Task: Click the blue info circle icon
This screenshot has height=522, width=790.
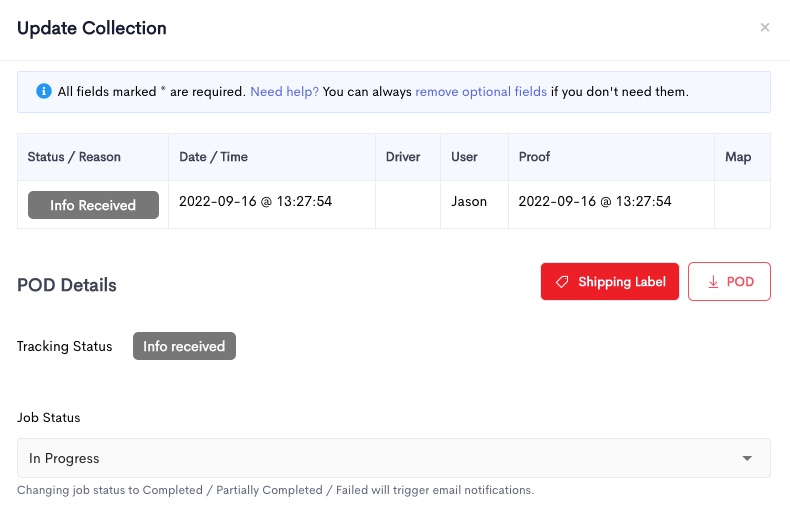Action: coord(44,91)
